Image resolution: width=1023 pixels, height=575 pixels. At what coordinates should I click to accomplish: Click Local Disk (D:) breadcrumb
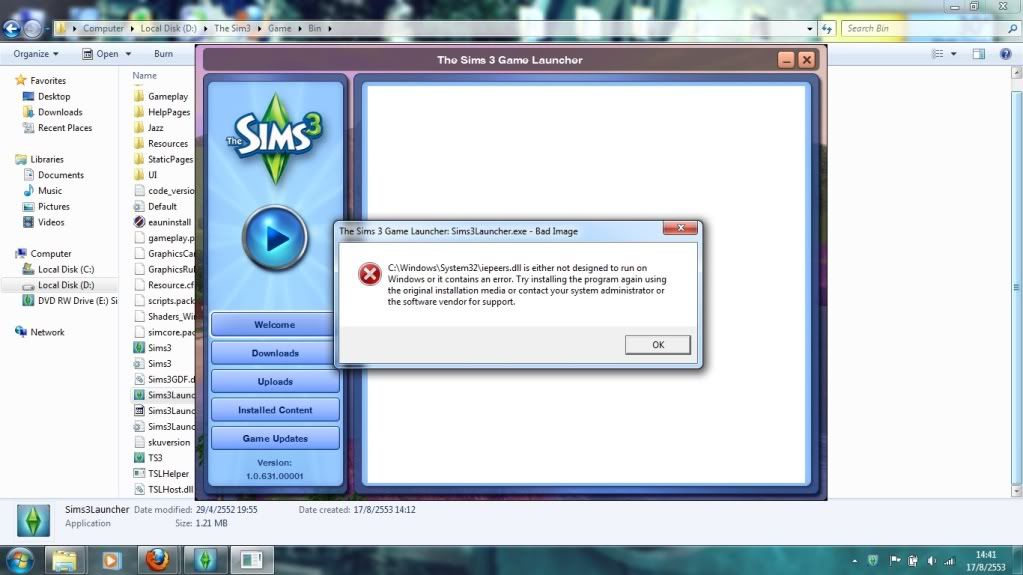(168, 28)
